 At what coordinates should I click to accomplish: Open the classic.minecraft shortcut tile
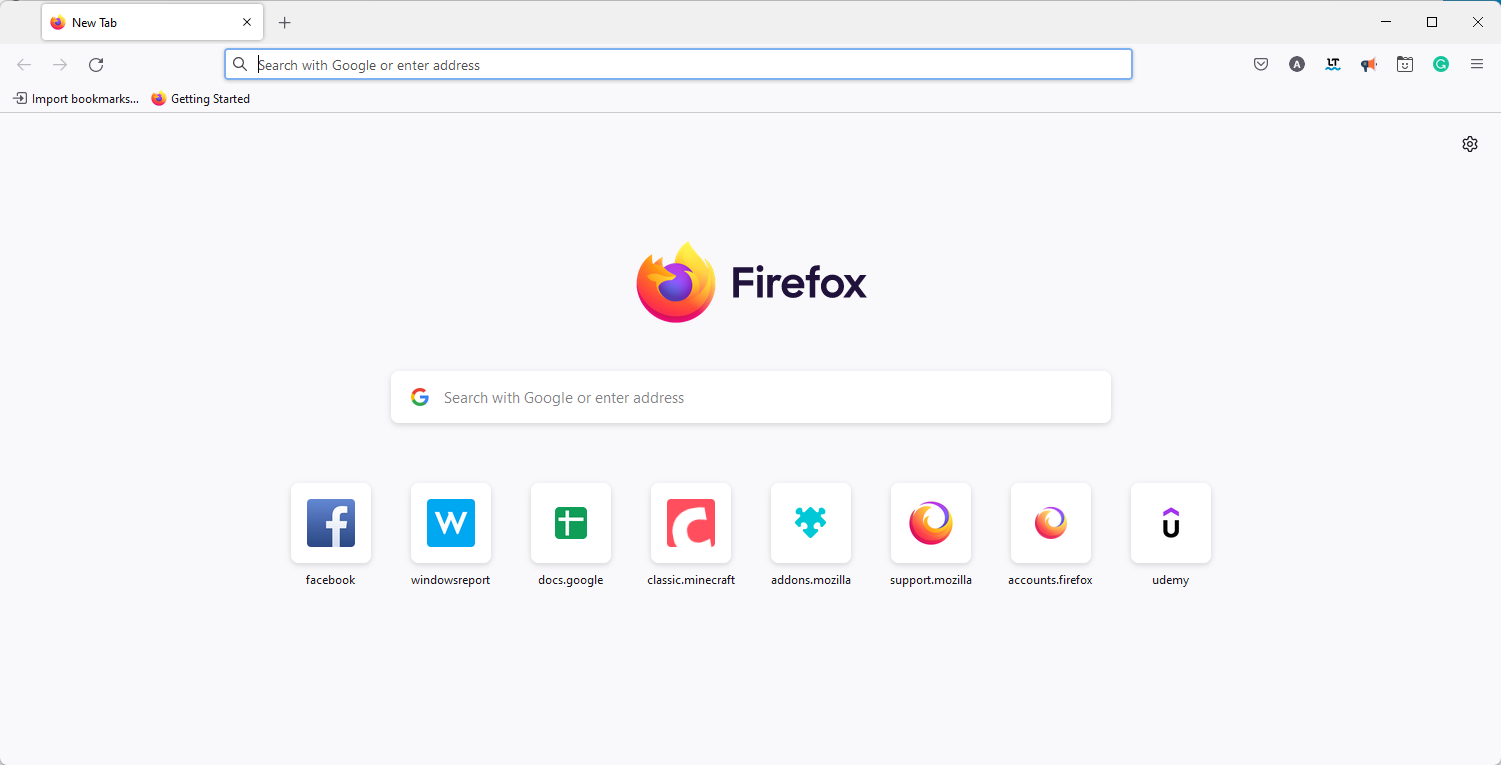point(691,523)
